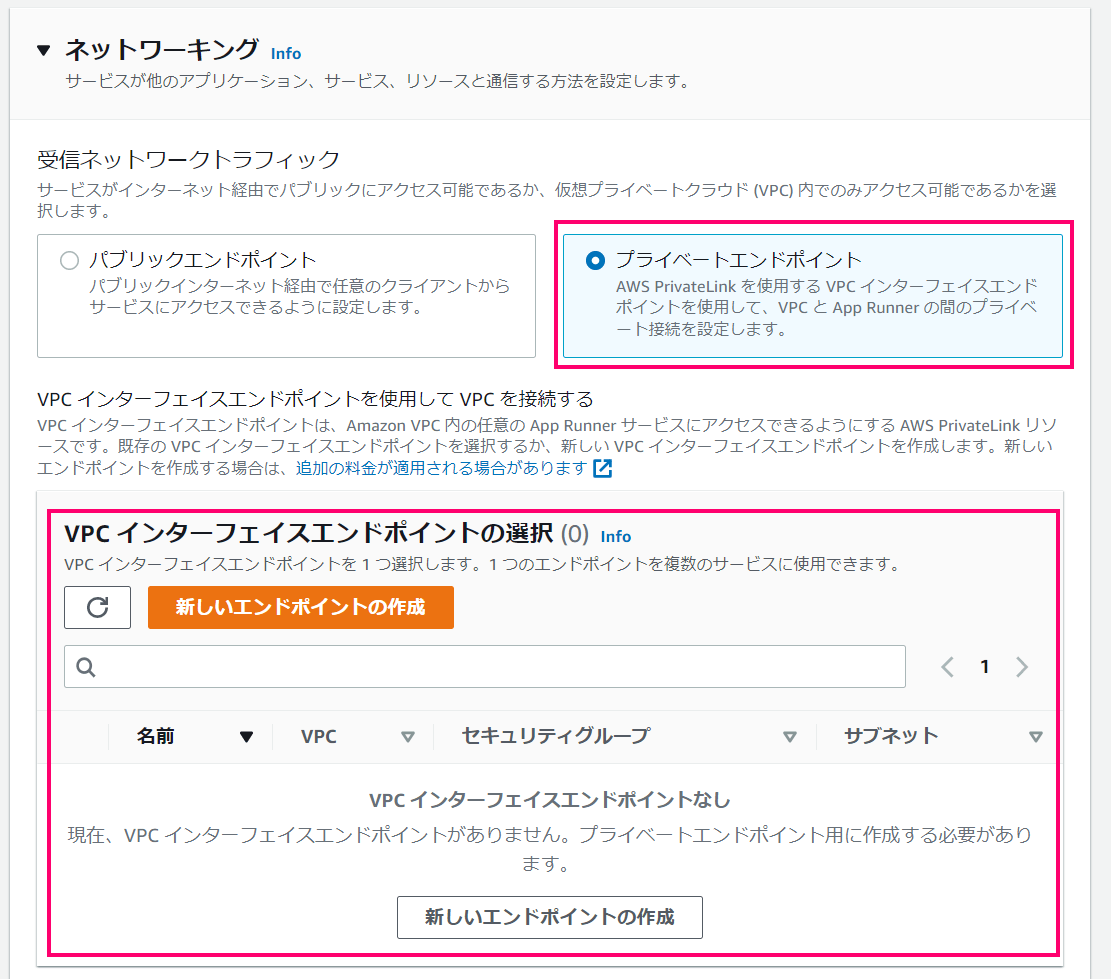The width and height of the screenshot is (1111, 979).
Task: Click orange 新しいエンドポイントの作成 button
Action: click(300, 607)
